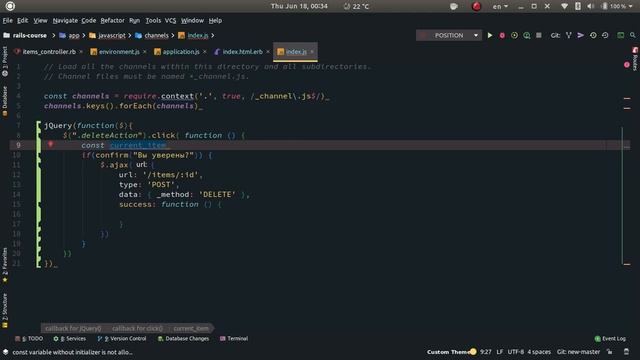The width and height of the screenshot is (640, 360).
Task: Open the green project structure icon in toolbar
Action: pyautogui.click(x=620, y=36)
